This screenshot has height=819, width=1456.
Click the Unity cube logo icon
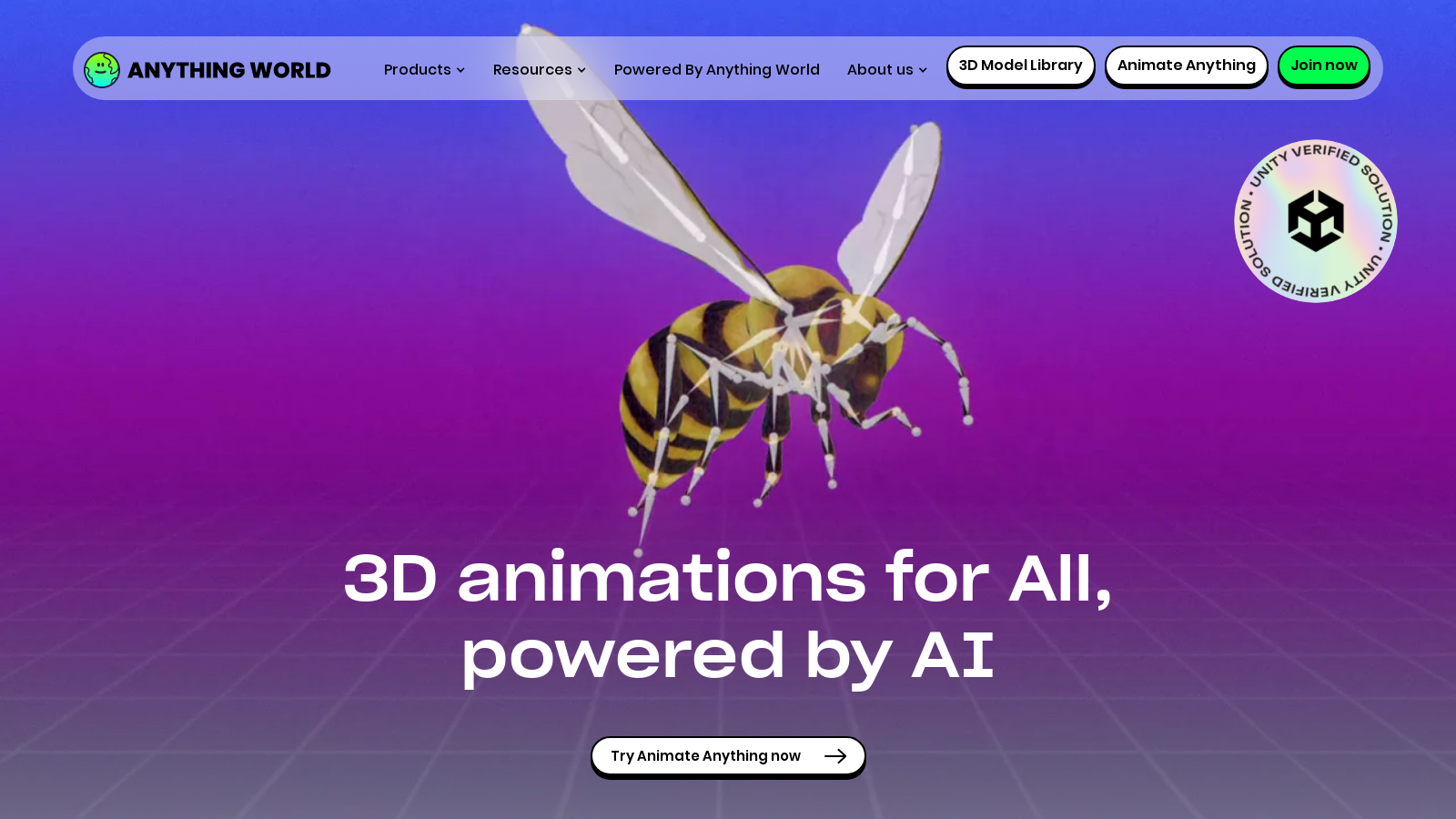point(1315,221)
